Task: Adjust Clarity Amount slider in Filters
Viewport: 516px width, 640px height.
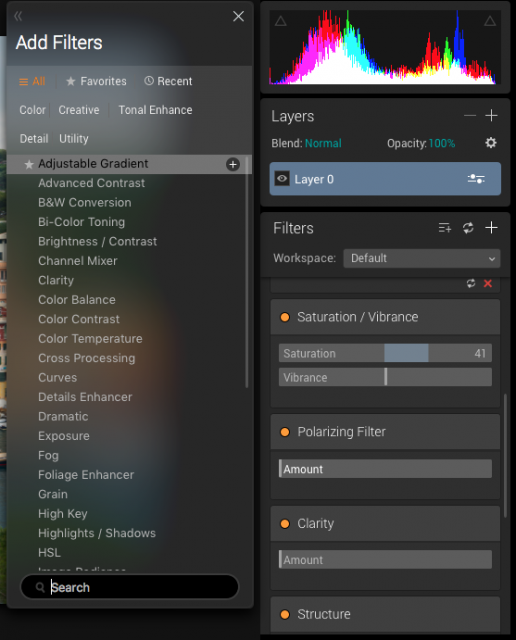Action: pos(385,560)
